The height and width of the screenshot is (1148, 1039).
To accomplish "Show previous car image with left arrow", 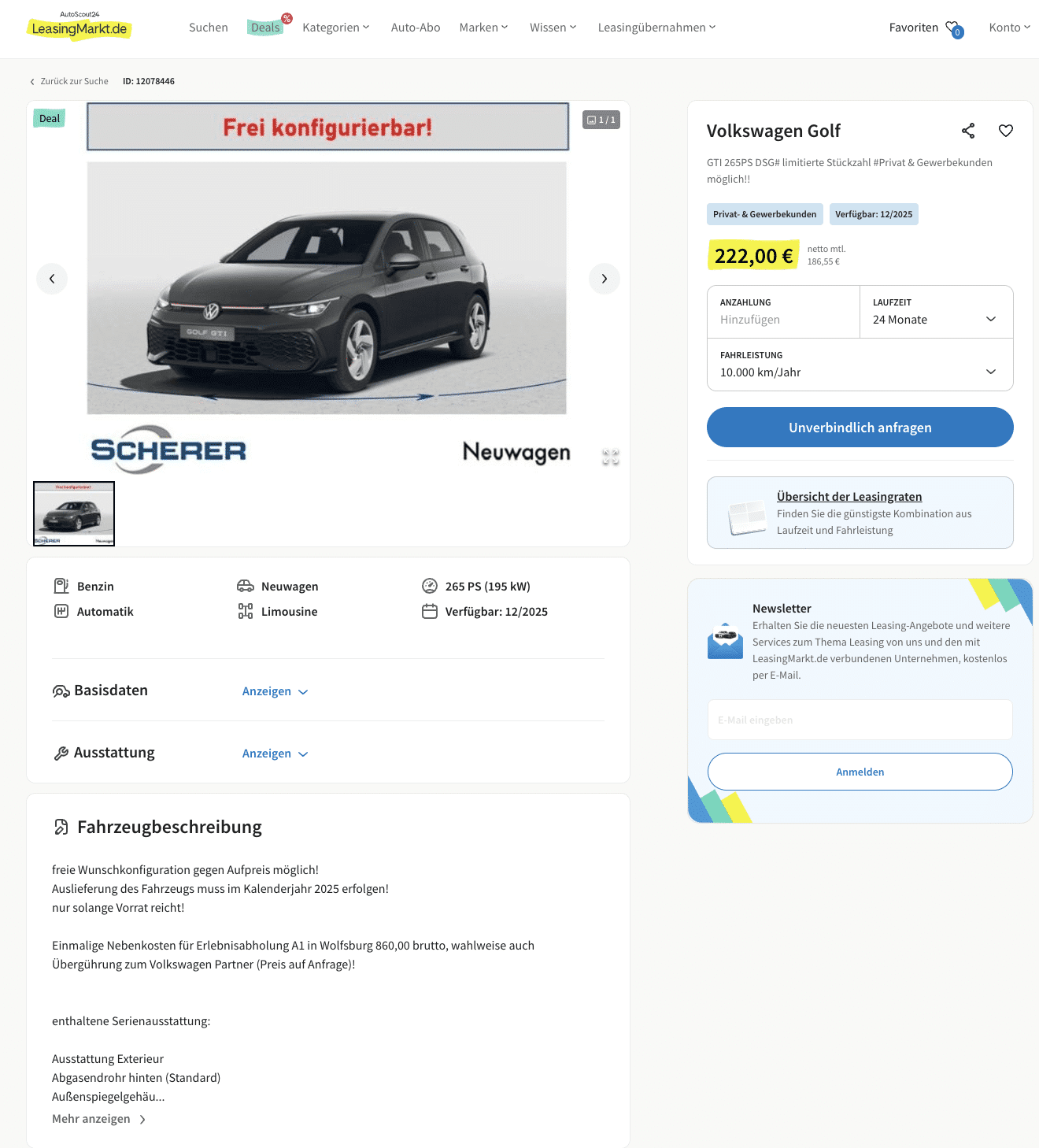I will click(52, 279).
